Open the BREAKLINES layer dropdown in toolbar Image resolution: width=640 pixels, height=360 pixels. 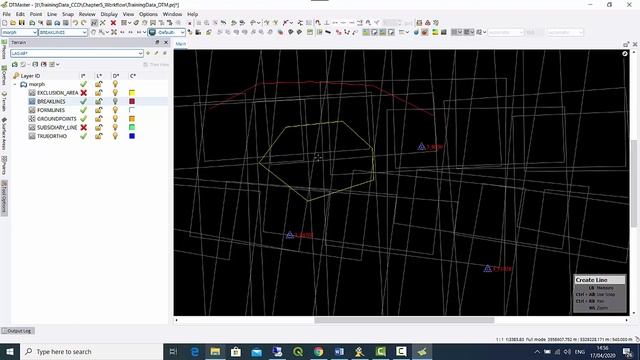pos(84,32)
